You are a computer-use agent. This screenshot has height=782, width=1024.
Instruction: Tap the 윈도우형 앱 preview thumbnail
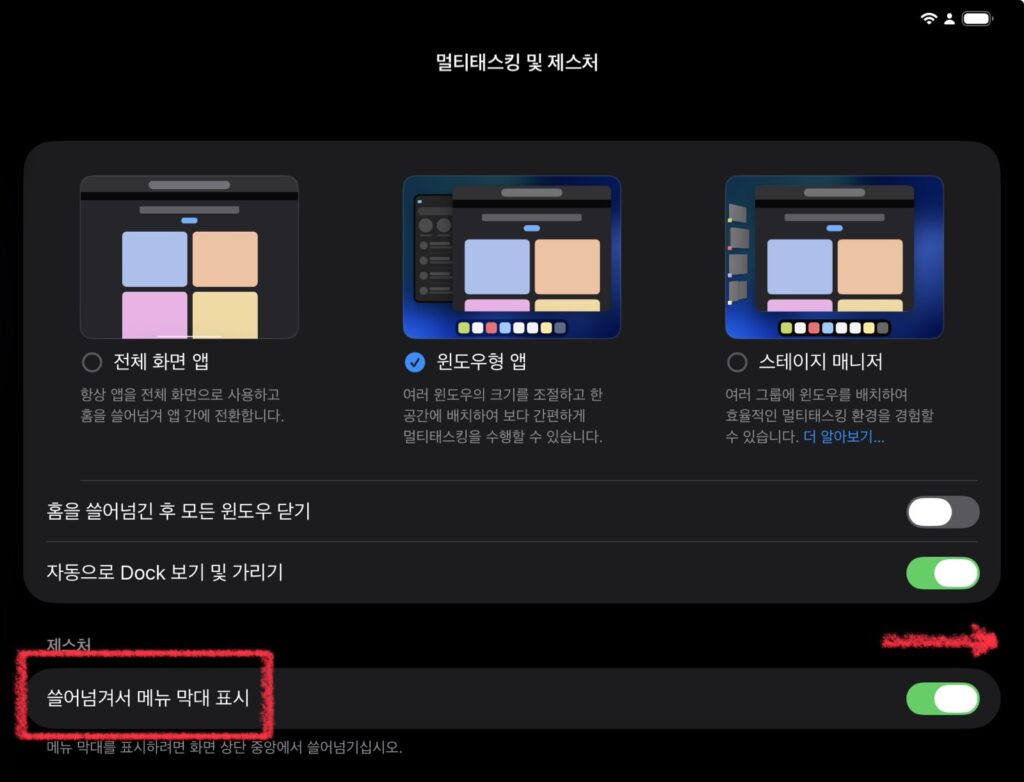(x=511, y=257)
